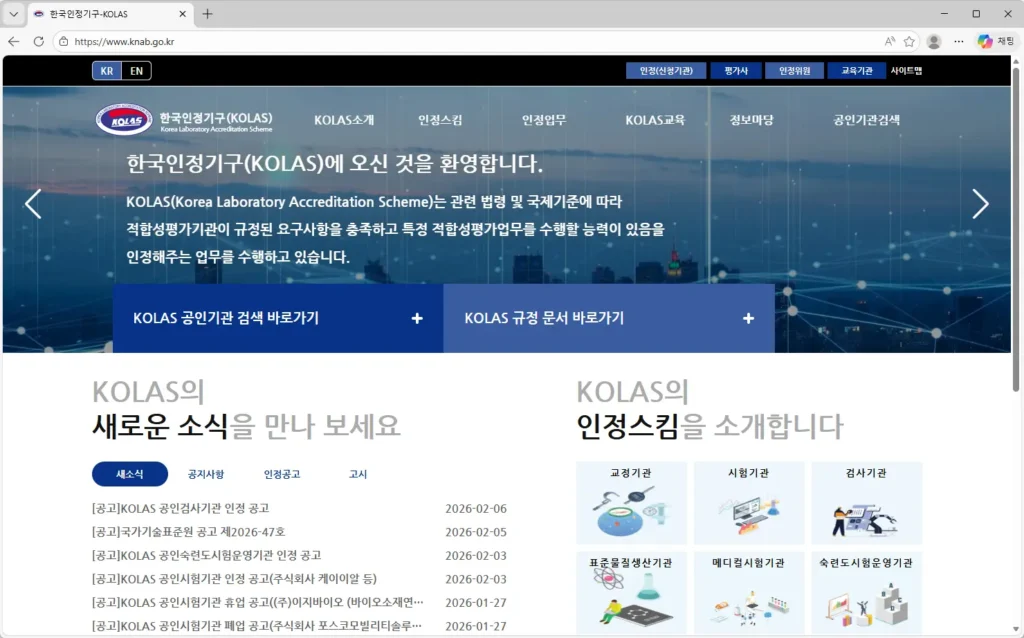Go to previous banner slide arrow
Image resolution: width=1024 pixels, height=638 pixels.
(33, 204)
